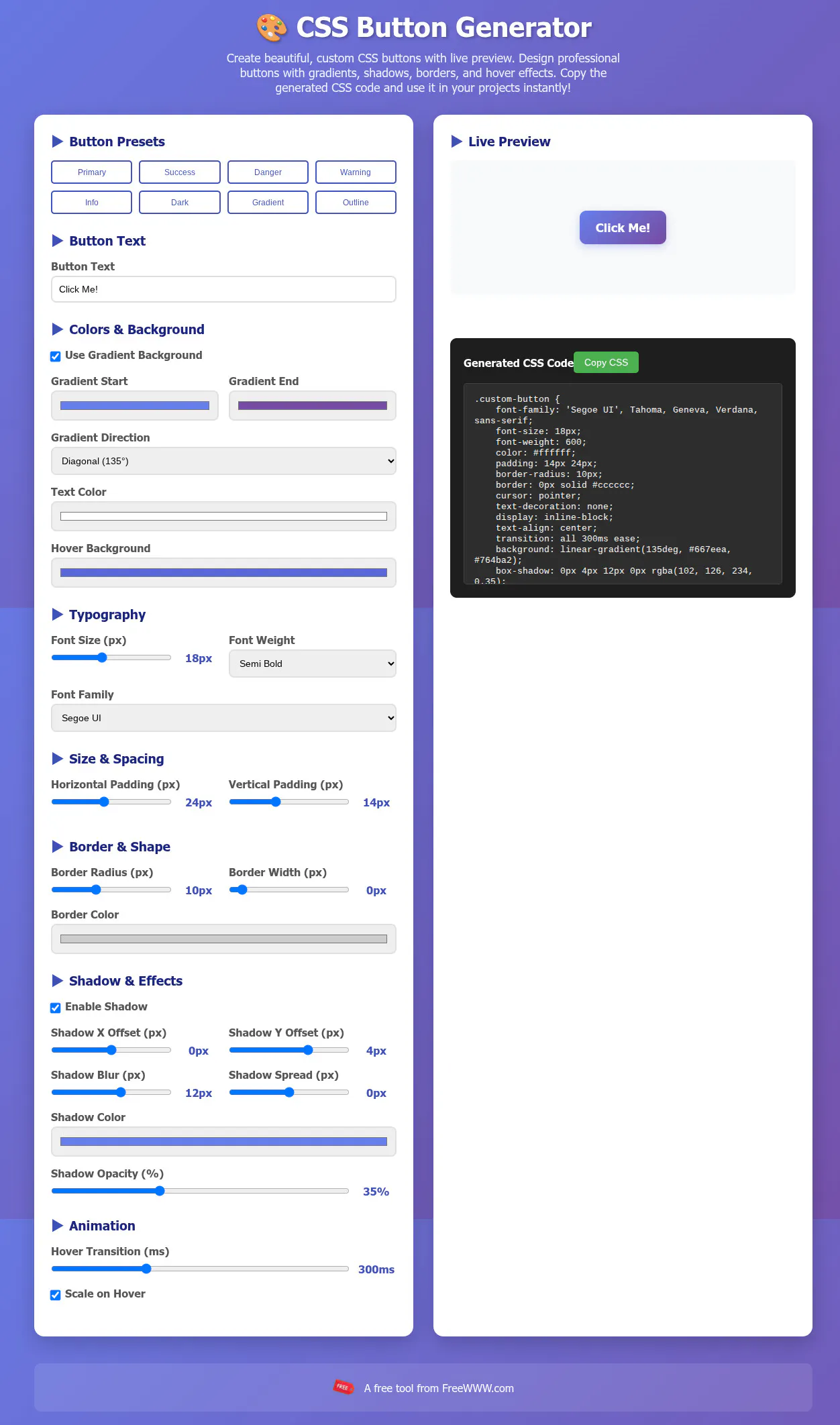Click the Click Me! preview button

click(623, 227)
